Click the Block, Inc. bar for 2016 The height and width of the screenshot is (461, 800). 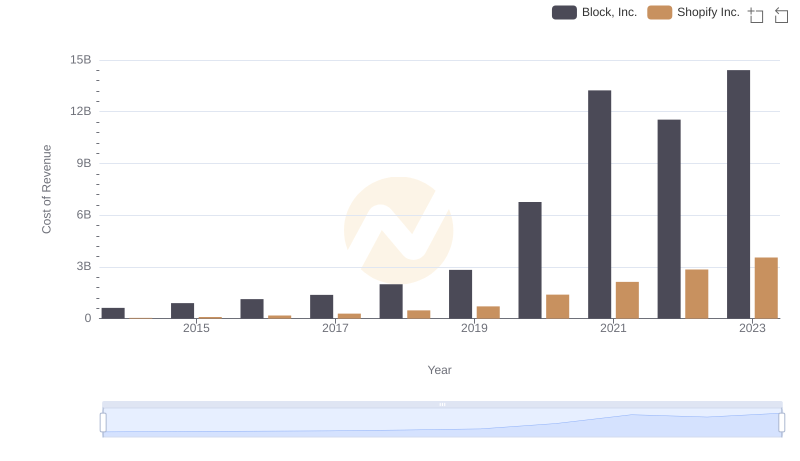252,309
